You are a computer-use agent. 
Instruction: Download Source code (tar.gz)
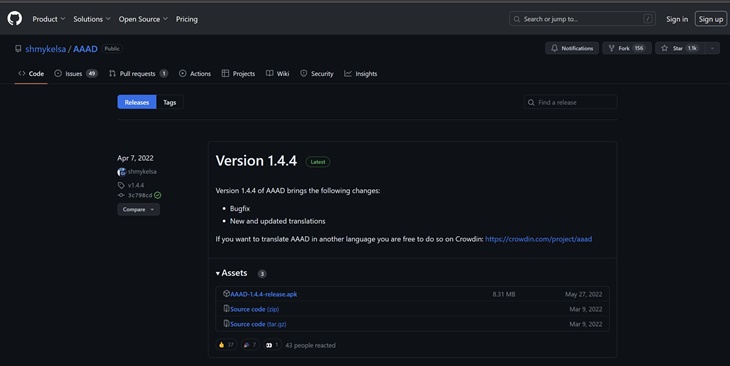pos(258,324)
